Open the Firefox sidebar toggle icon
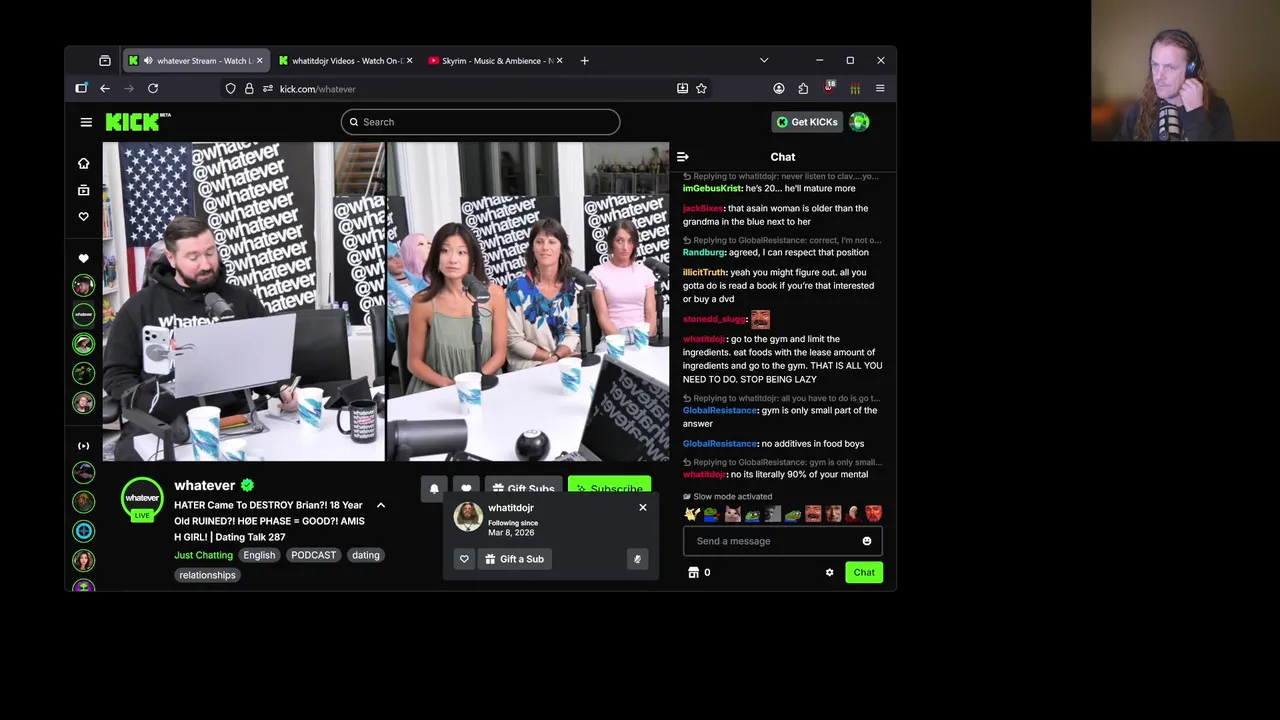The width and height of the screenshot is (1280, 720). pyautogui.click(x=81, y=89)
